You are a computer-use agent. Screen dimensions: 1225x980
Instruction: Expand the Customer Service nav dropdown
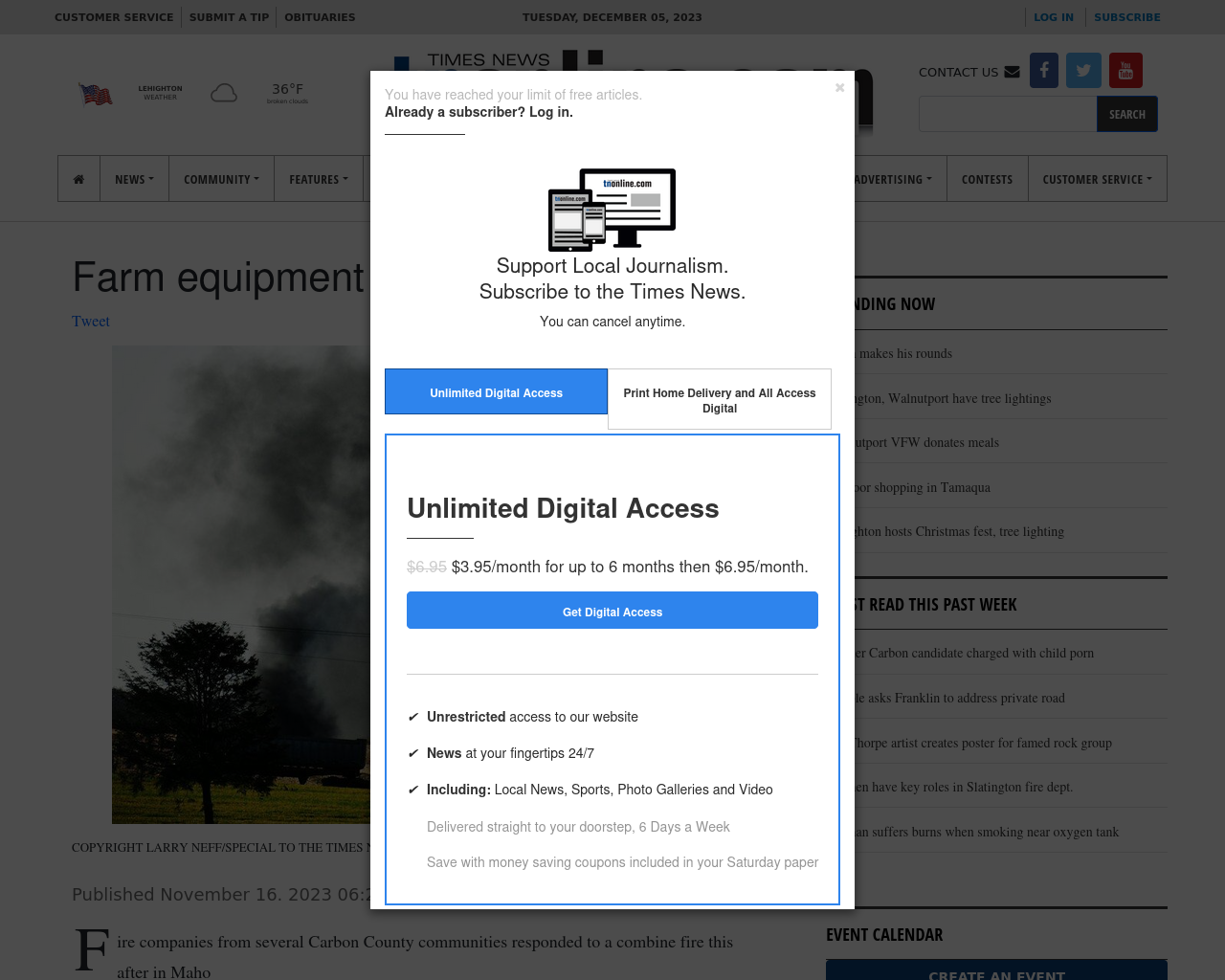[1097, 179]
